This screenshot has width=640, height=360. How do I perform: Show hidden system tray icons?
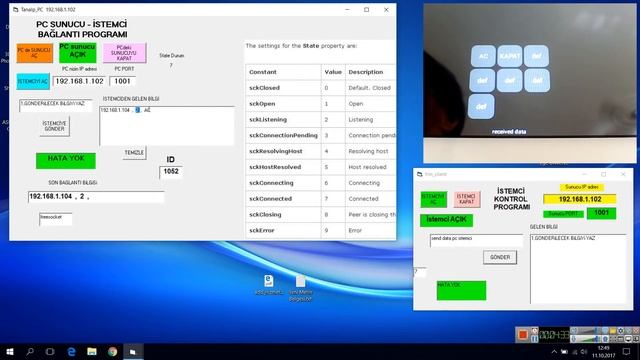click(554, 352)
